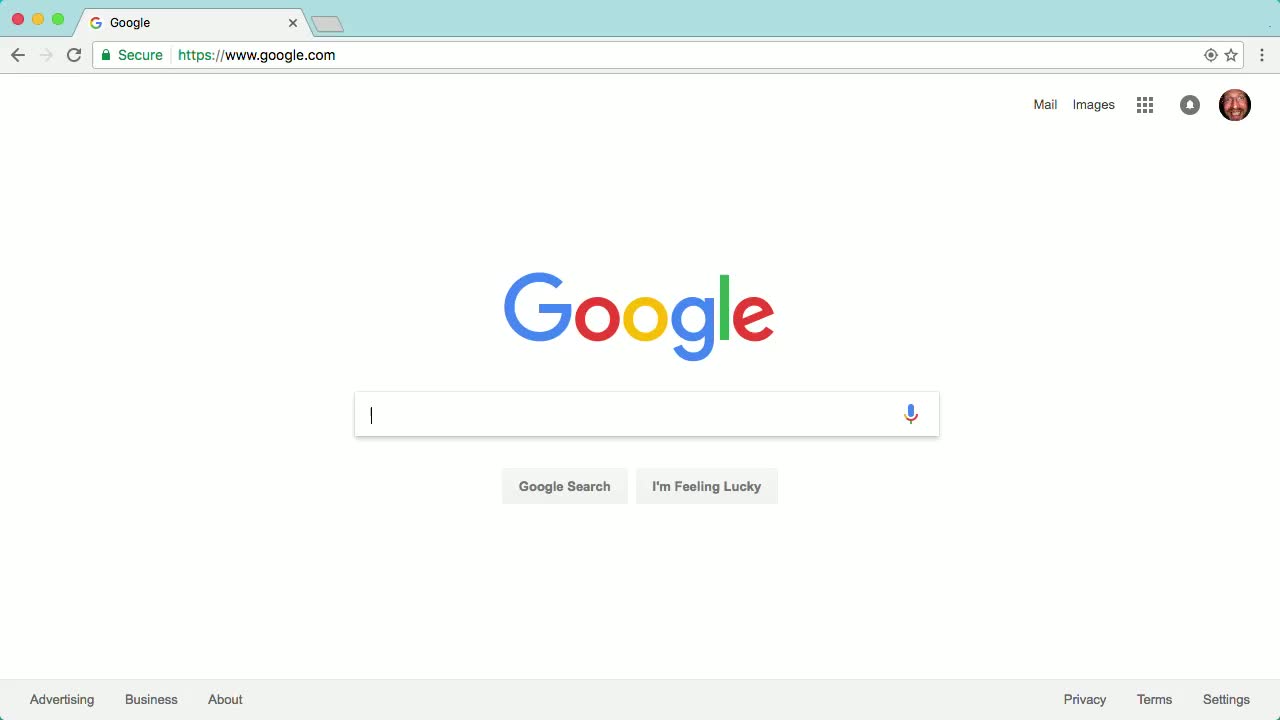The image size is (1280, 720).
Task: Open a new tab
Action: pos(327,24)
